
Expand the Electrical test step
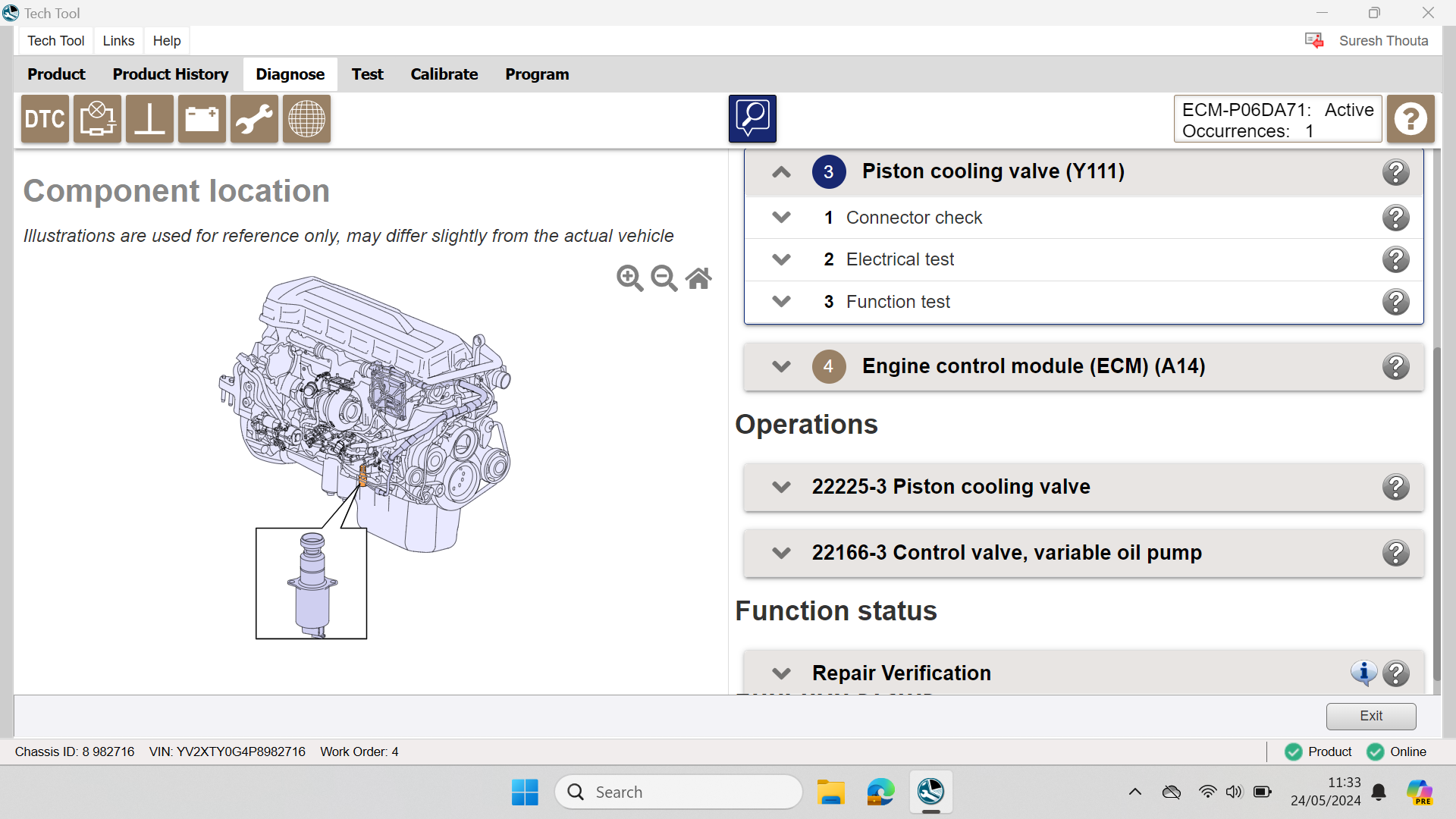[781, 259]
